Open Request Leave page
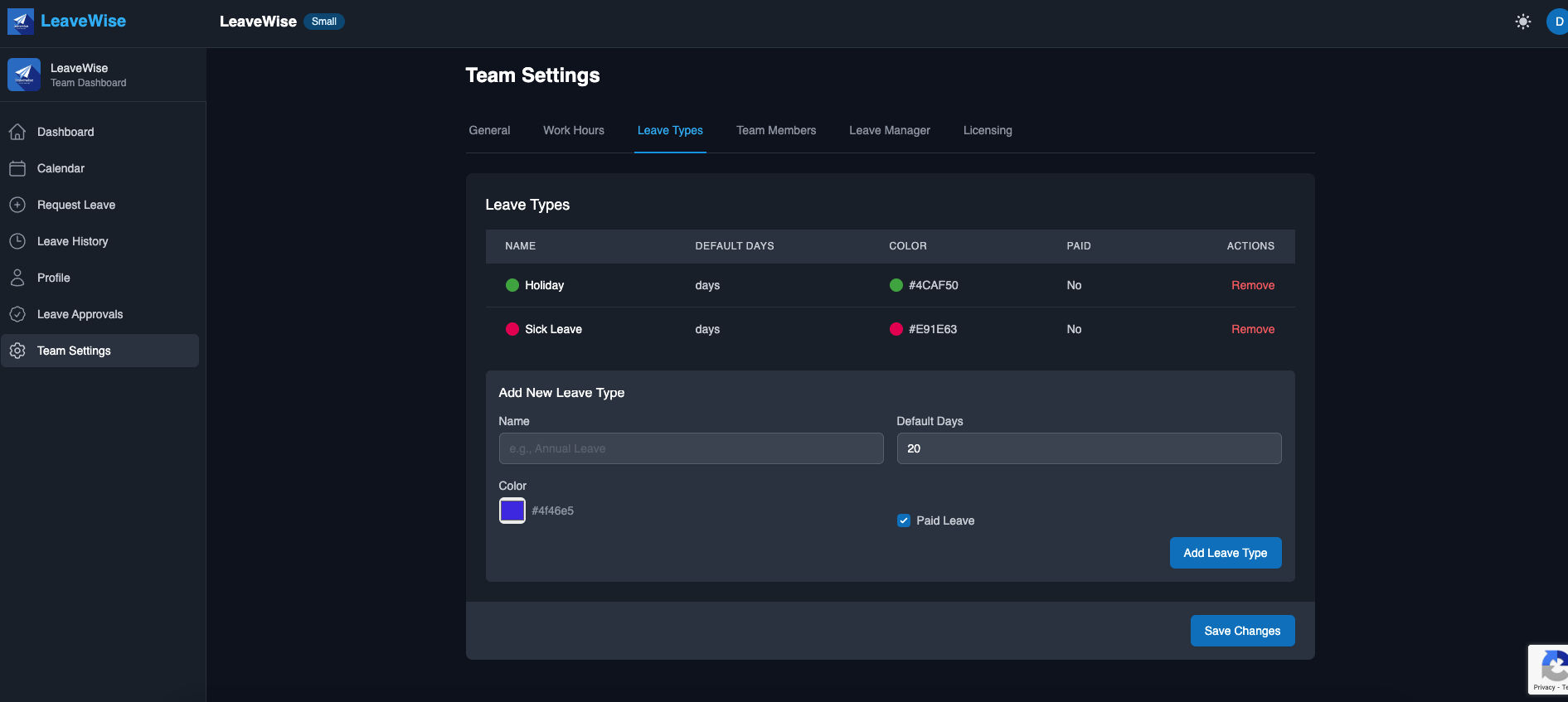 click(100, 205)
